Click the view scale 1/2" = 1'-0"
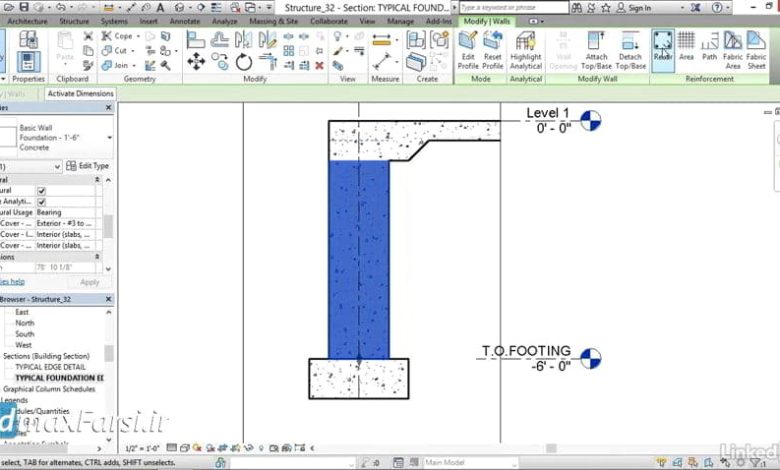Screen dimensions: 780x470 click(x=142, y=449)
